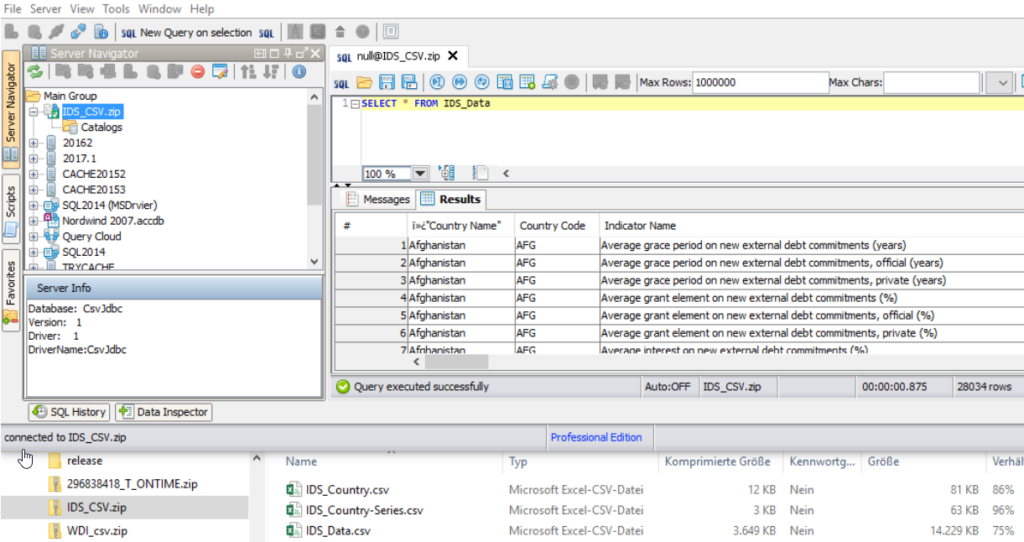
Task: Click the Data Inspector button
Action: (164, 412)
